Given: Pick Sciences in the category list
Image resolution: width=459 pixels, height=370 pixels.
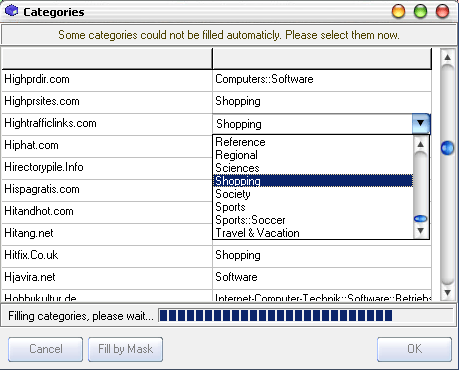Looking at the screenshot, I should [x=313, y=168].
